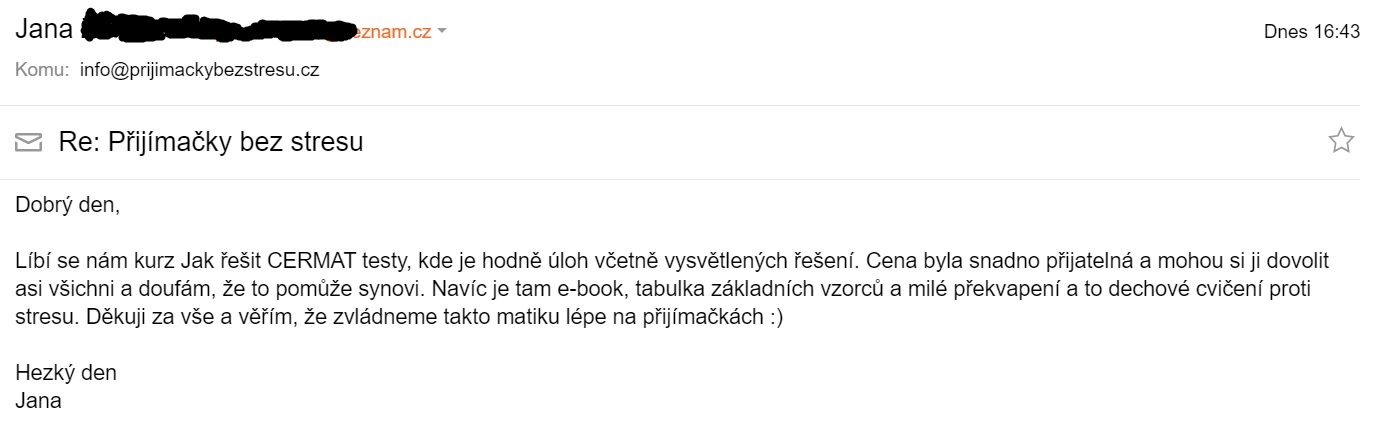This screenshot has width=1378, height=430.
Task: Star this email as favorite
Action: [1340, 142]
